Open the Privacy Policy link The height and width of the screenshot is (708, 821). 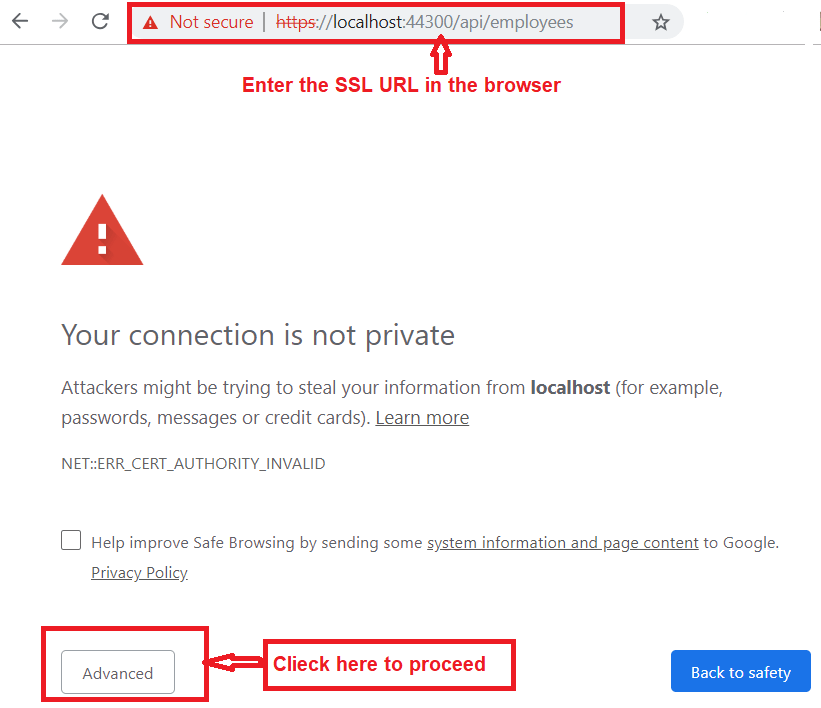139,573
